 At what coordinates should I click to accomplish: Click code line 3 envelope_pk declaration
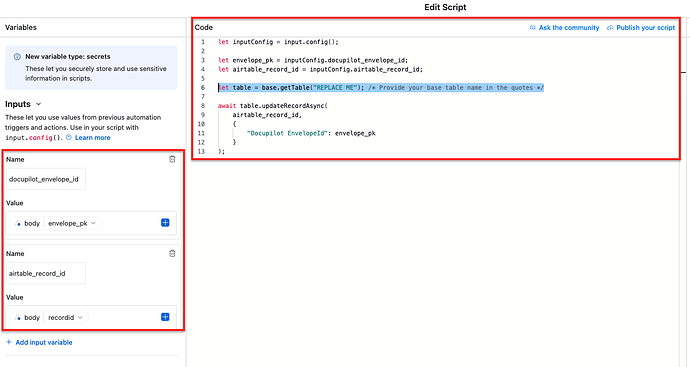[x=313, y=60]
